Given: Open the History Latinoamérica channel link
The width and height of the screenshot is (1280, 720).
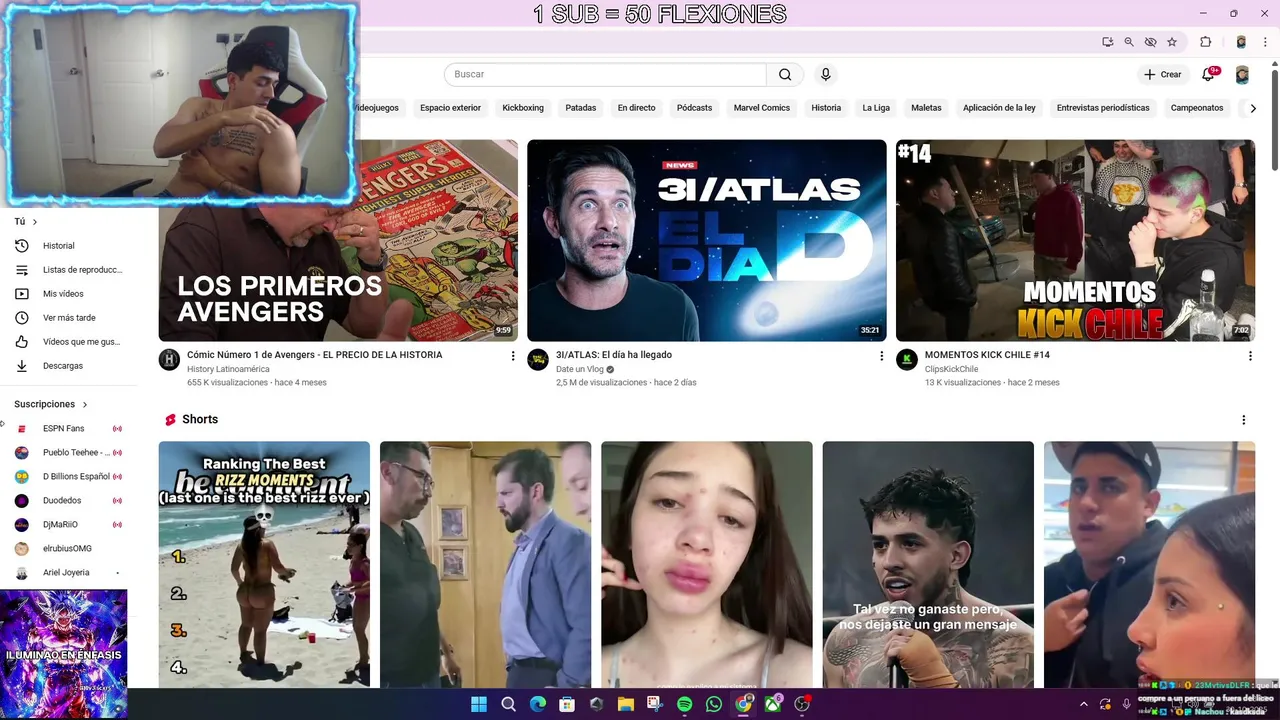Looking at the screenshot, I should 228,369.
